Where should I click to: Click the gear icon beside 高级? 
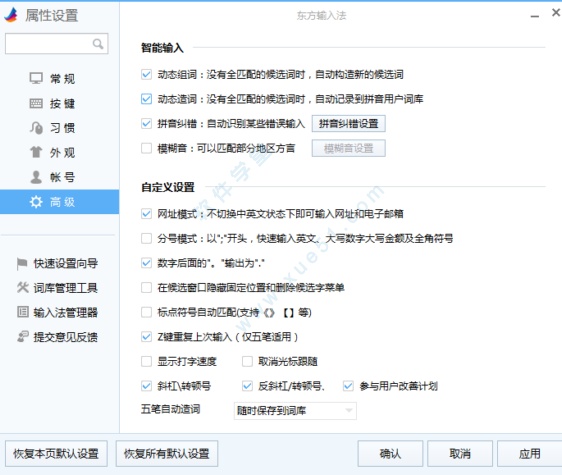[x=36, y=202]
